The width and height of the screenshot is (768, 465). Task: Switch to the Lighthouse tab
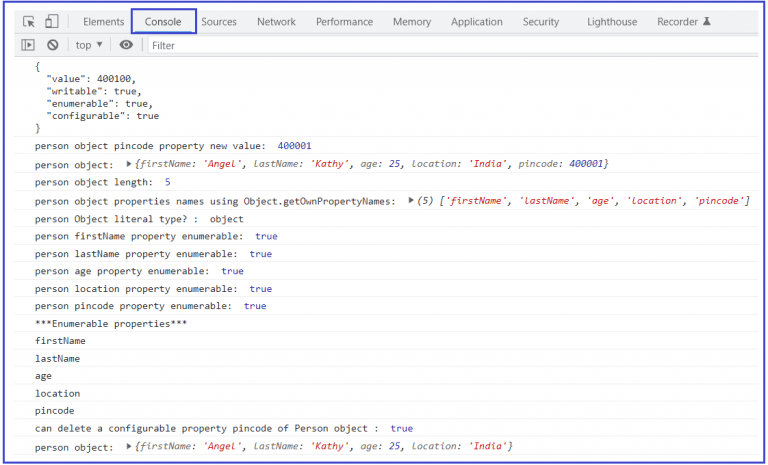(612, 22)
